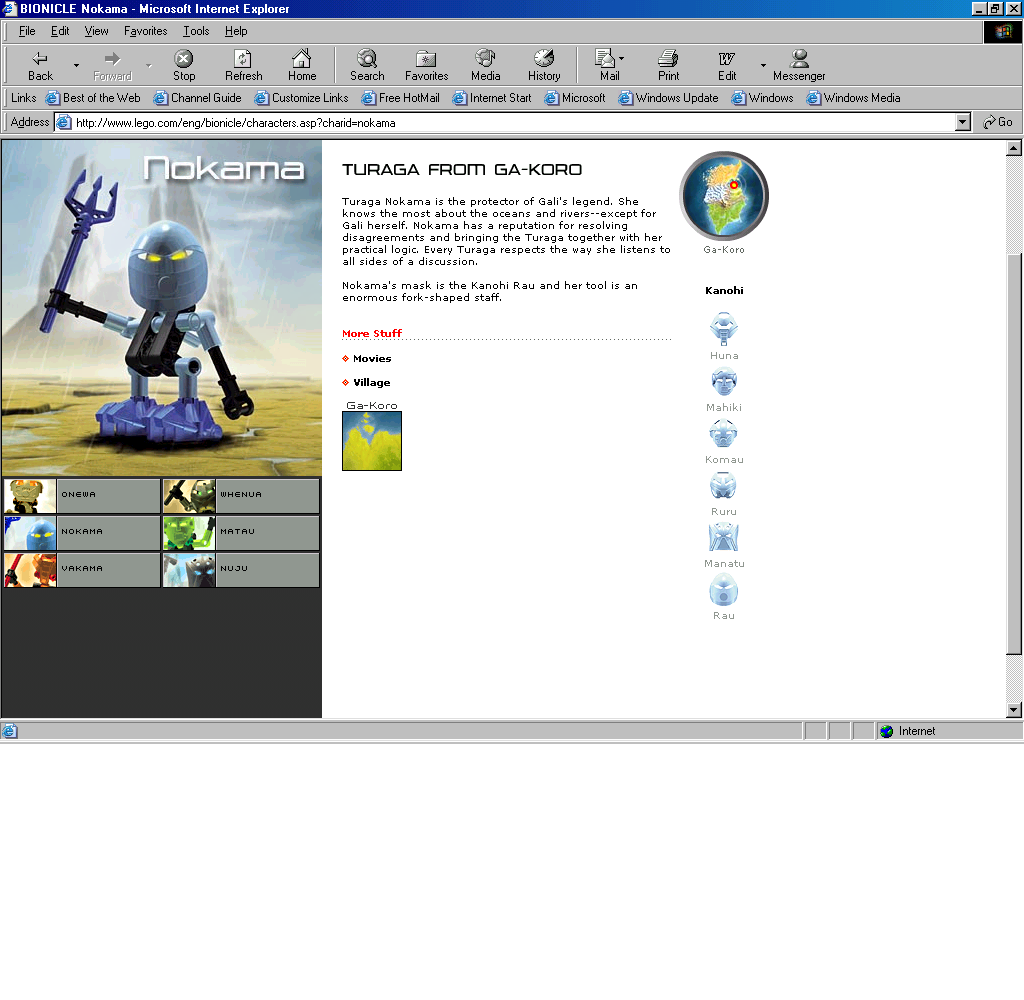Expand the Edit button dropdown arrow

pyautogui.click(x=763, y=66)
